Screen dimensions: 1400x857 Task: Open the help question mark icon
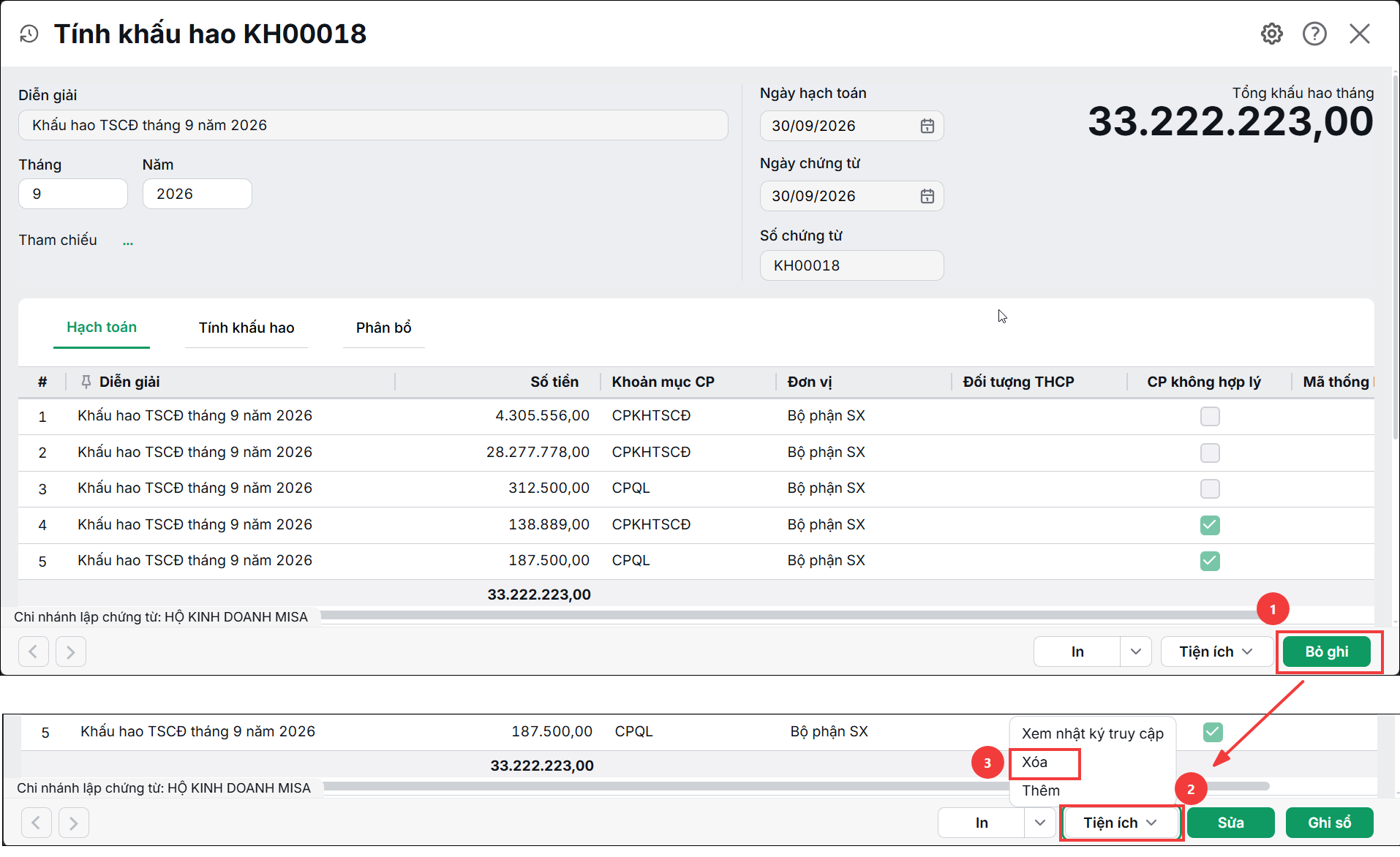(1314, 34)
